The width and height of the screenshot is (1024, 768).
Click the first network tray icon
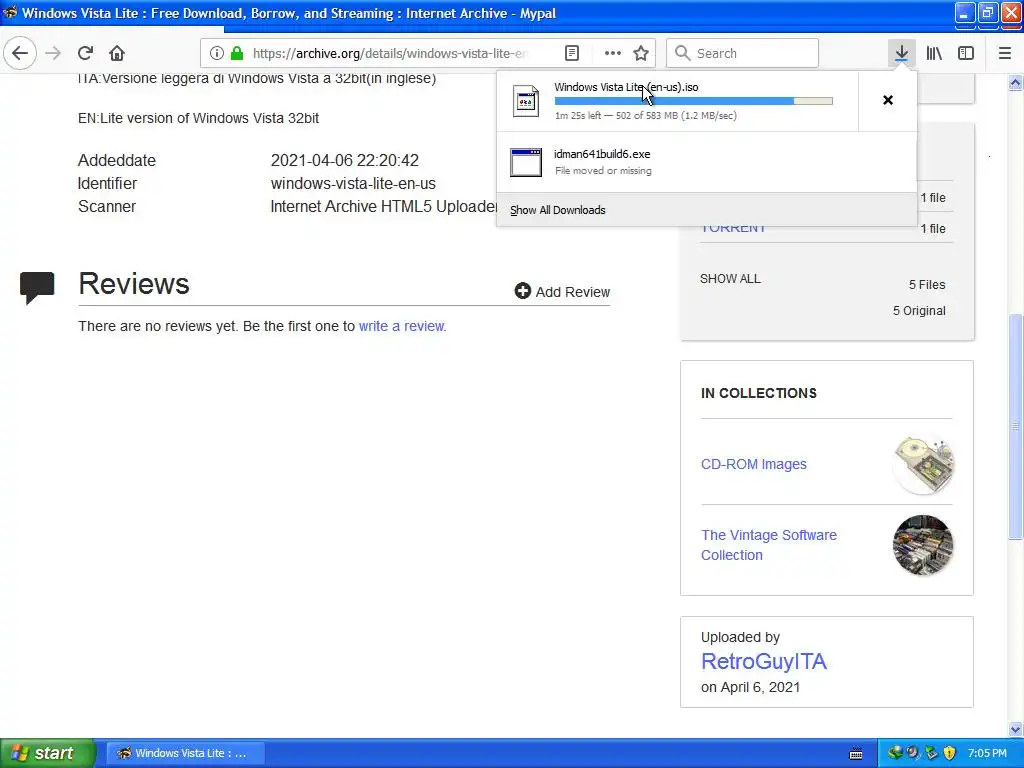coord(895,753)
